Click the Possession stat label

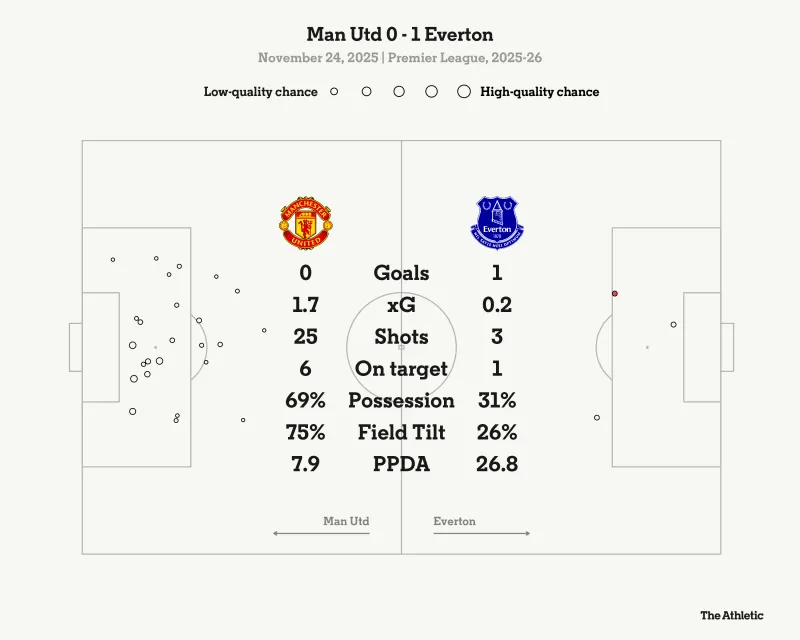(x=401, y=401)
